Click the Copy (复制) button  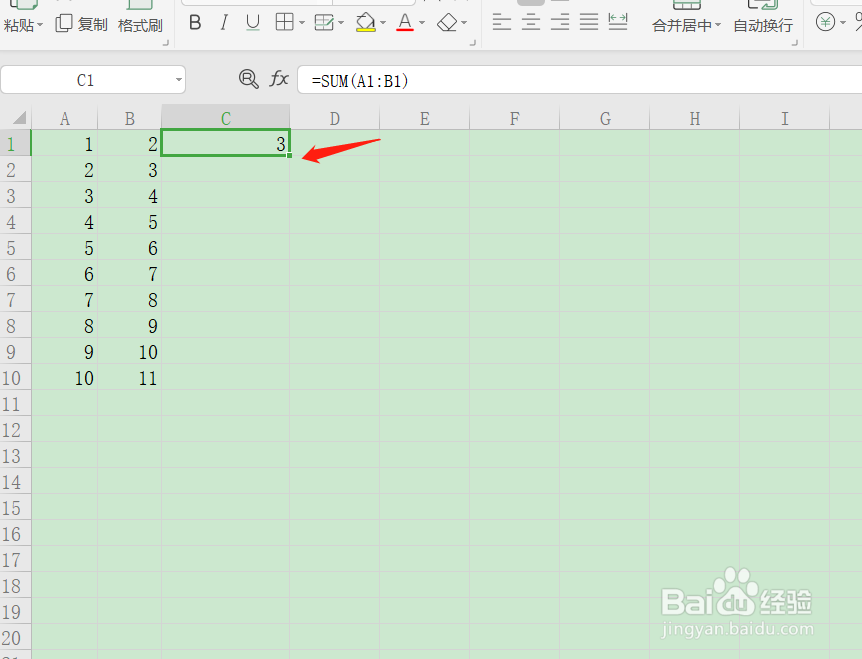81,24
